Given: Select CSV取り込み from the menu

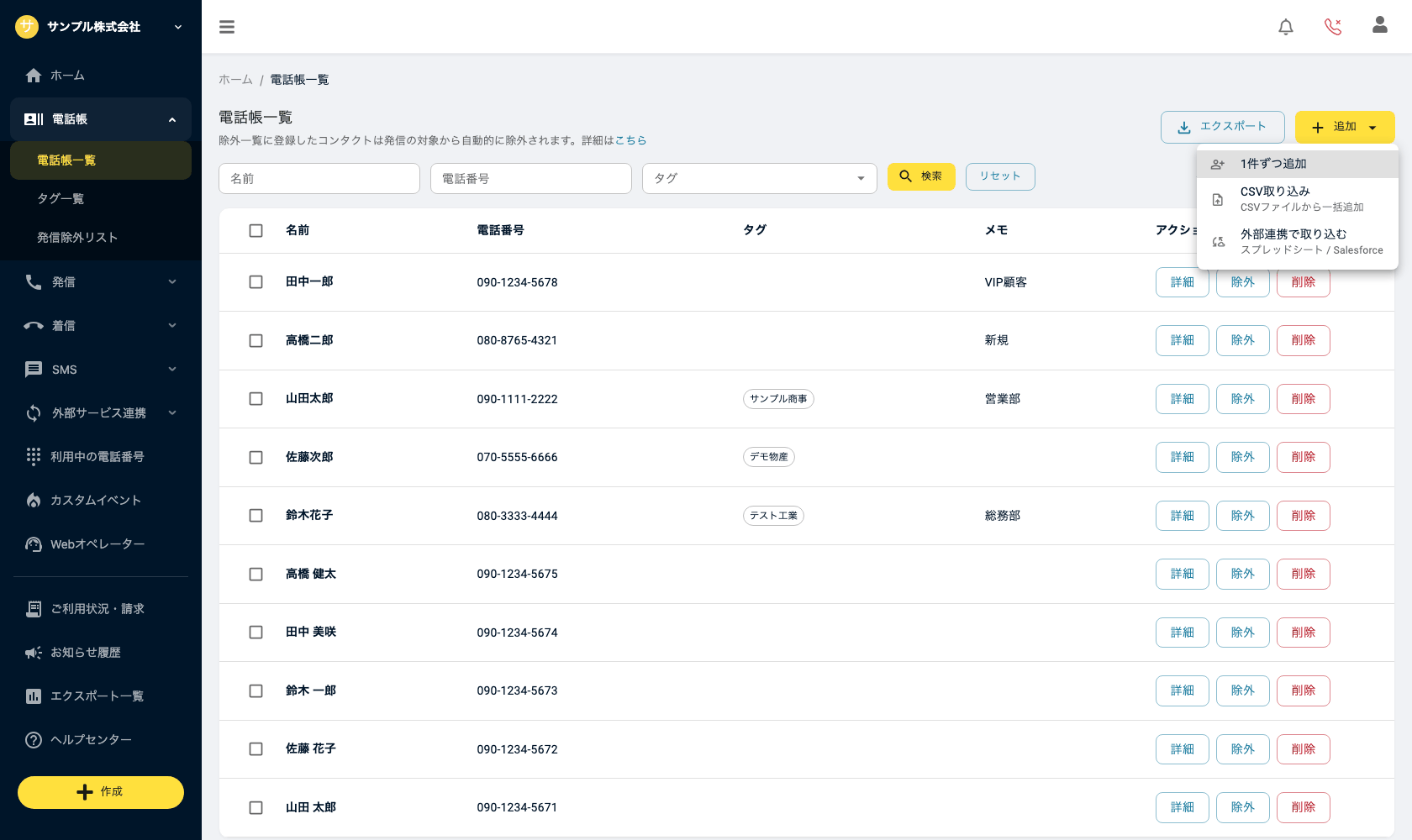Looking at the screenshot, I should [x=1298, y=199].
